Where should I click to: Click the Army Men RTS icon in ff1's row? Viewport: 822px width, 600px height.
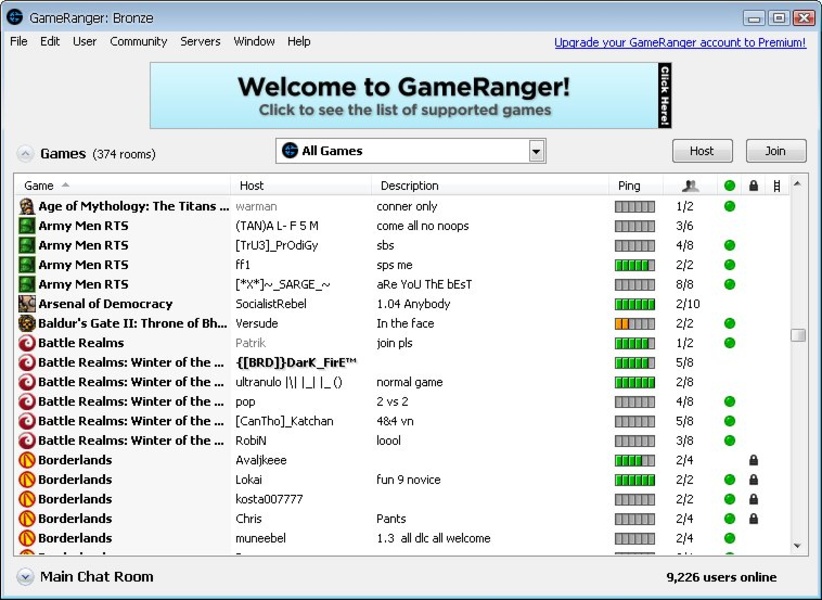(27, 265)
